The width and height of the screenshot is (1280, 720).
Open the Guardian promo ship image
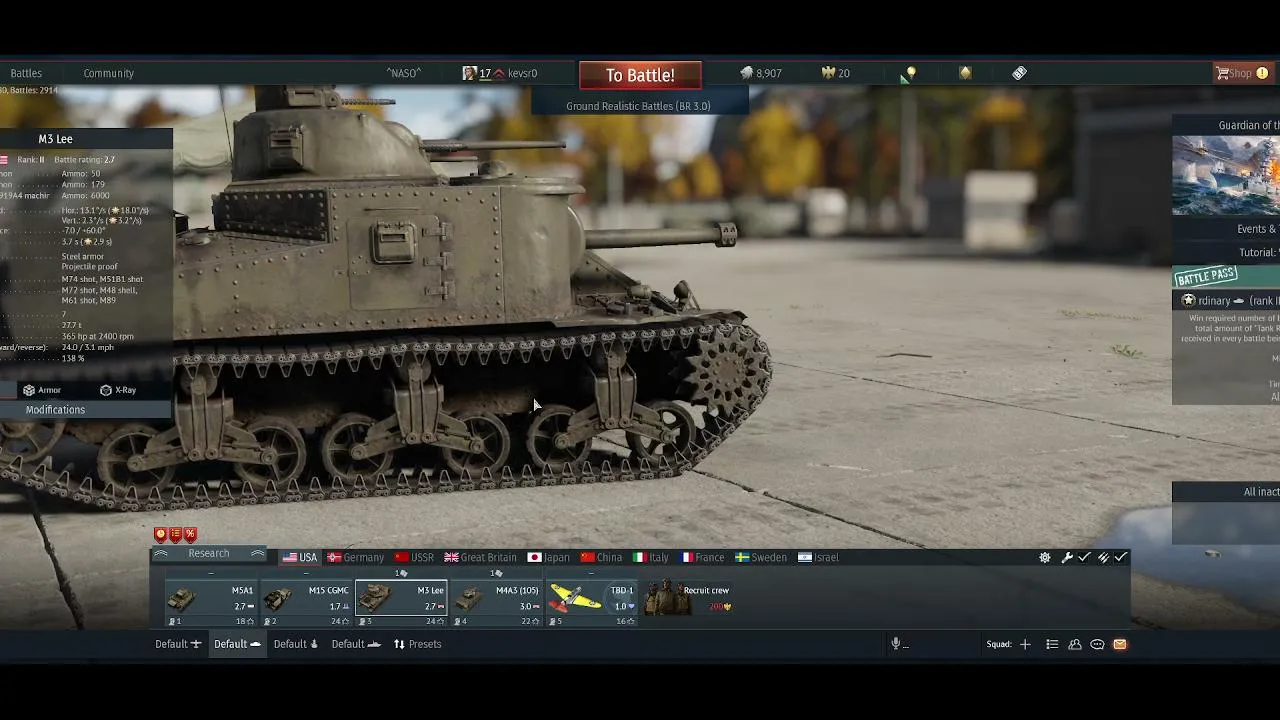click(x=1226, y=176)
